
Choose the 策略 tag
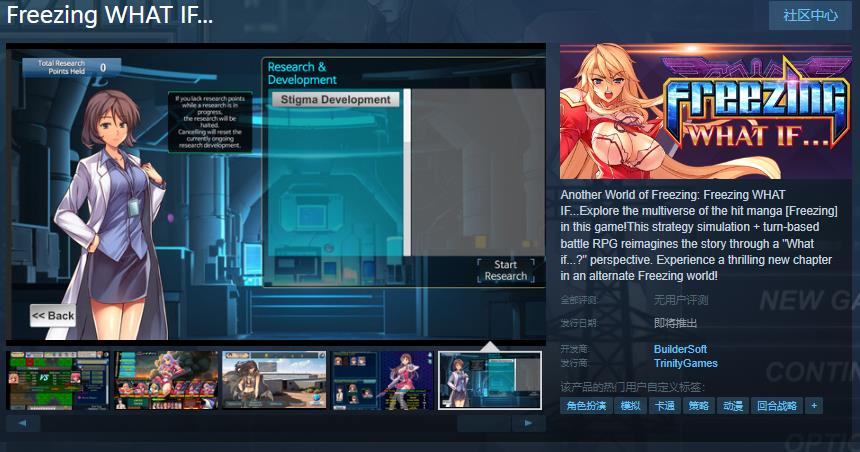pyautogui.click(x=698, y=406)
